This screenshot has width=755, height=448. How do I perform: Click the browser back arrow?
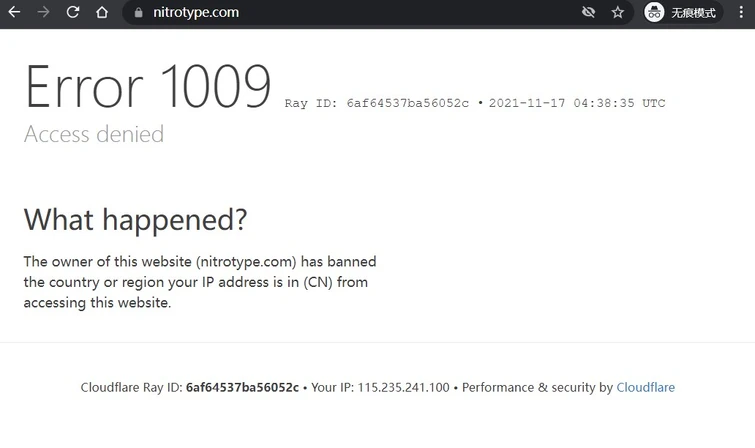pyautogui.click(x=14, y=13)
